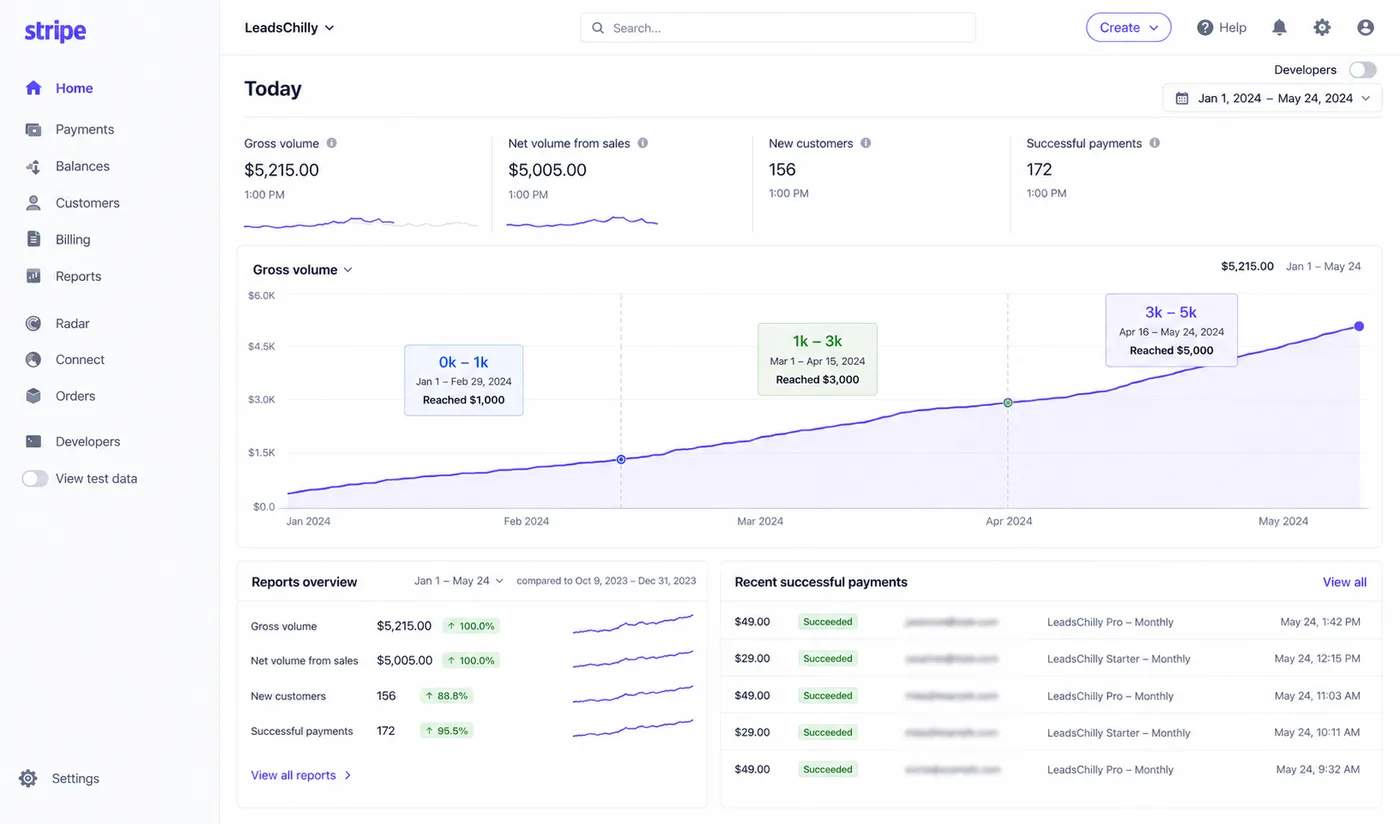Open Reports in sidebar

tap(79, 276)
